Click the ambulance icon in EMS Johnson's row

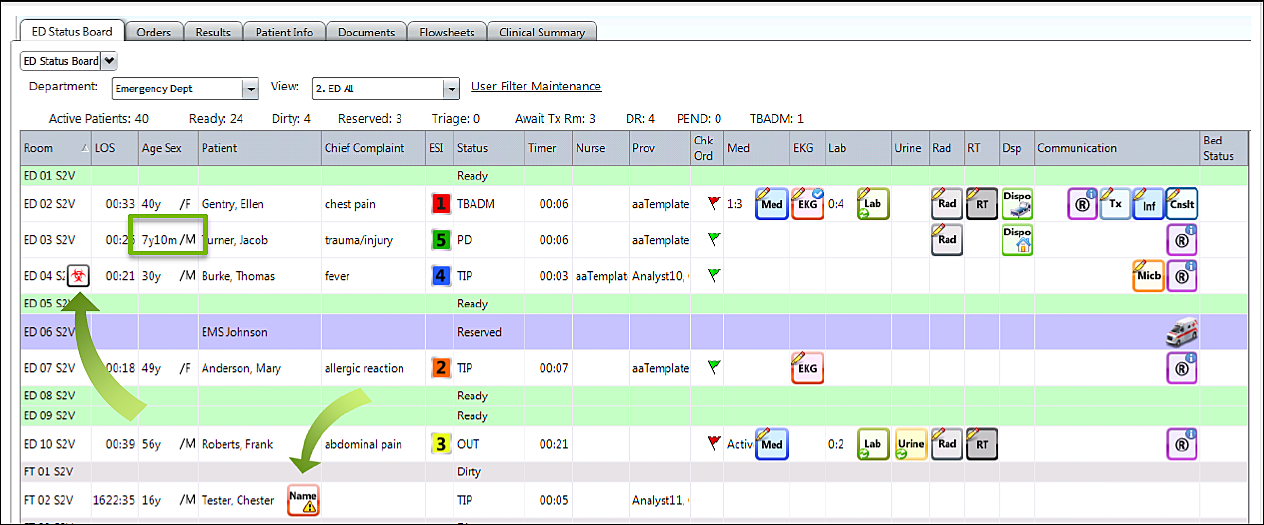pyautogui.click(x=1182, y=333)
